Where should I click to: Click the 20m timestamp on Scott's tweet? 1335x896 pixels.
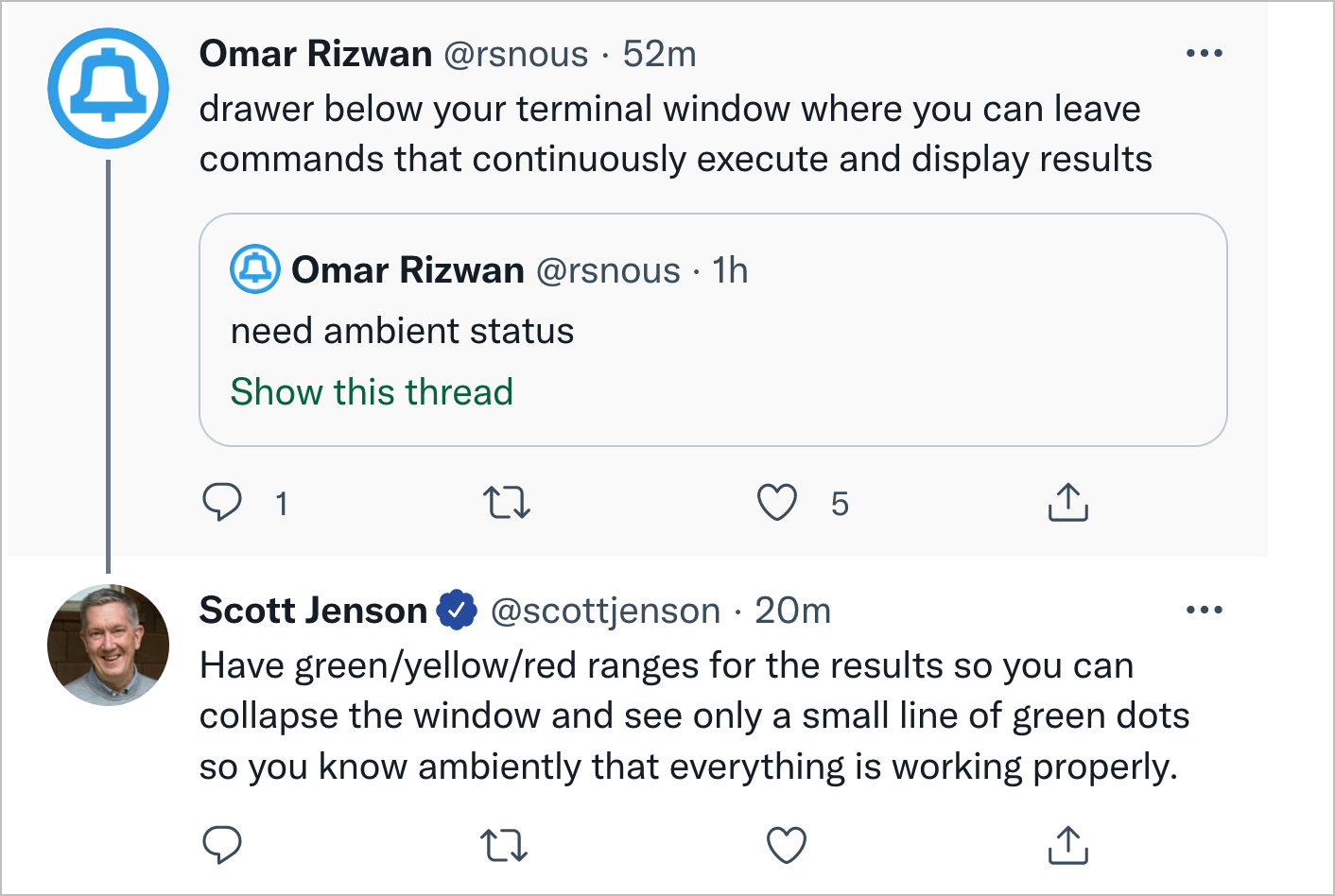pyautogui.click(x=792, y=611)
